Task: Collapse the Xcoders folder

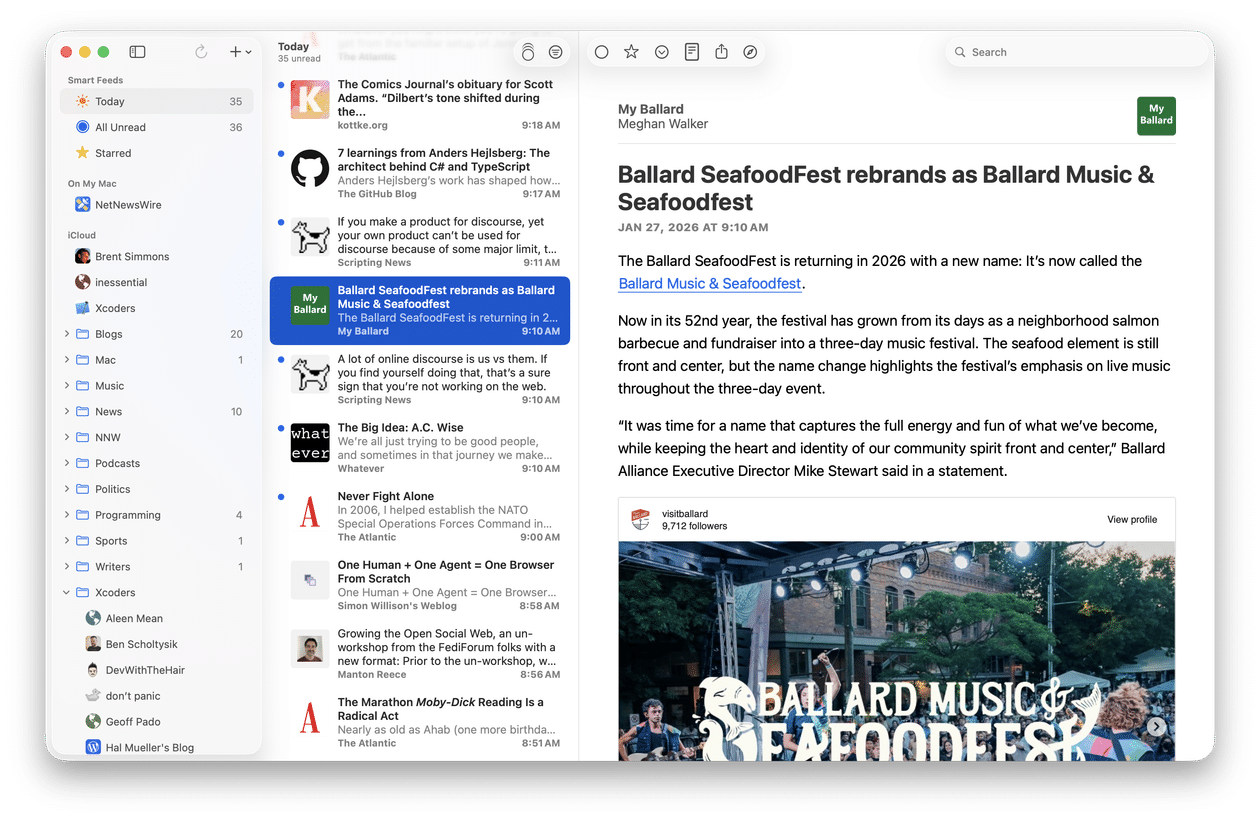Action: click(x=65, y=592)
